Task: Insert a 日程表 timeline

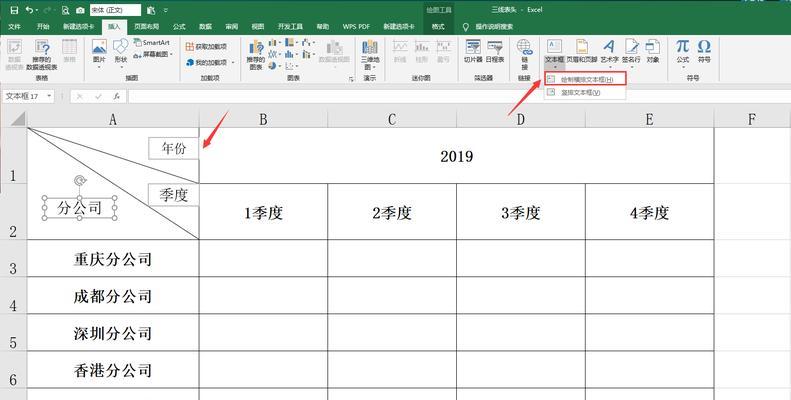Action: [x=495, y=51]
